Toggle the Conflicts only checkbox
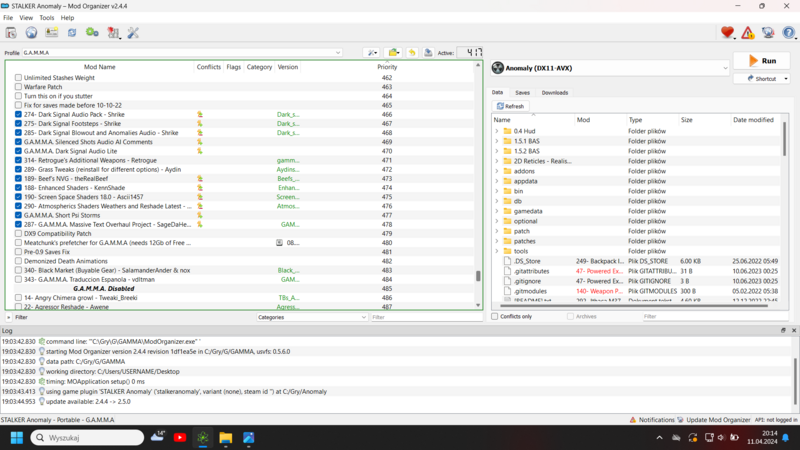The height and width of the screenshot is (450, 800). pyautogui.click(x=495, y=317)
